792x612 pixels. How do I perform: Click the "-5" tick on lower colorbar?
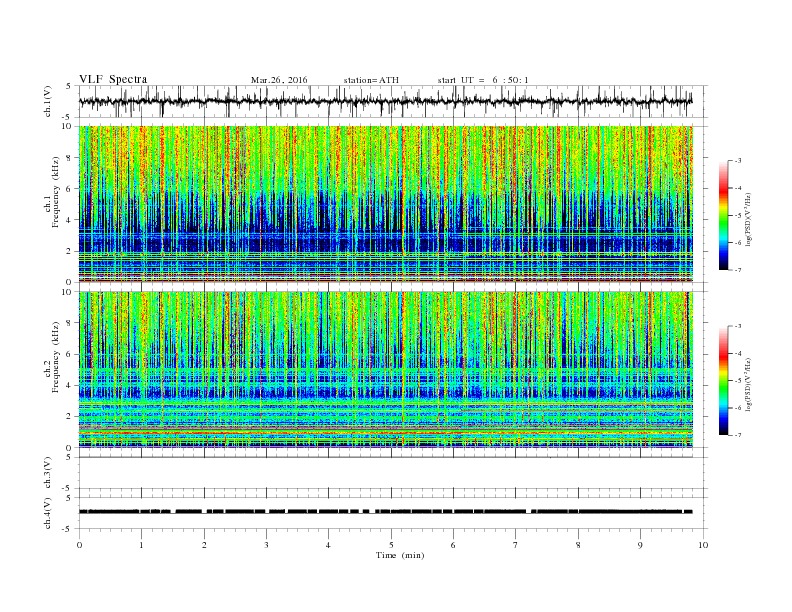(x=738, y=381)
